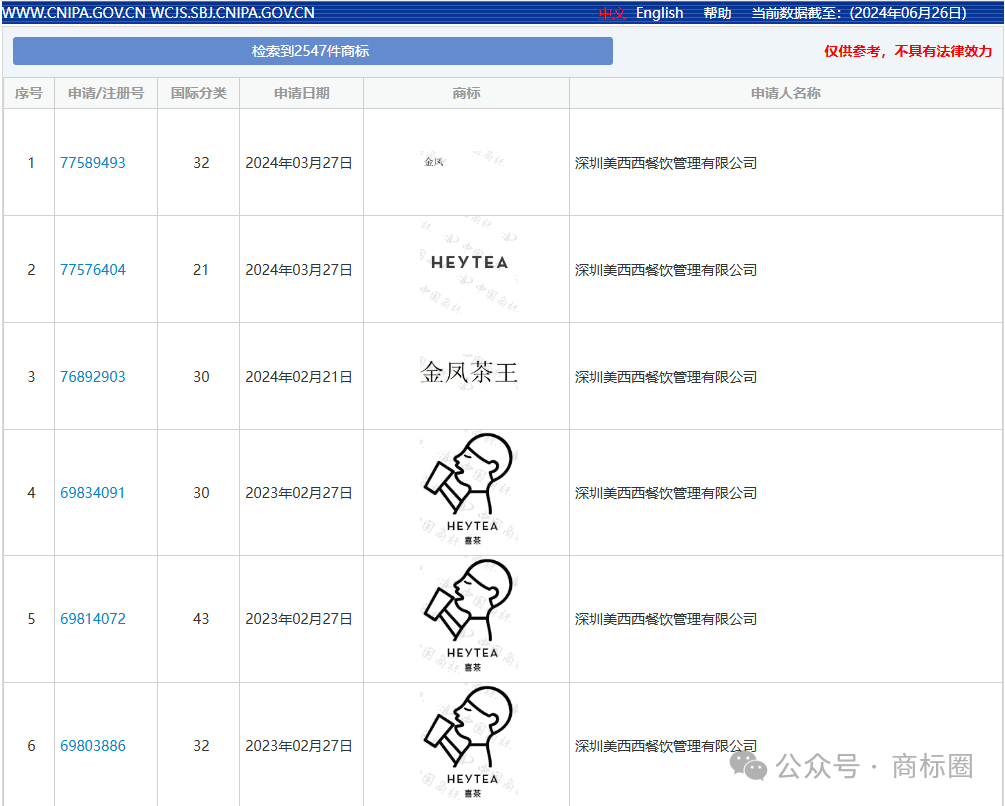Select applicant name in row 1

[666, 163]
